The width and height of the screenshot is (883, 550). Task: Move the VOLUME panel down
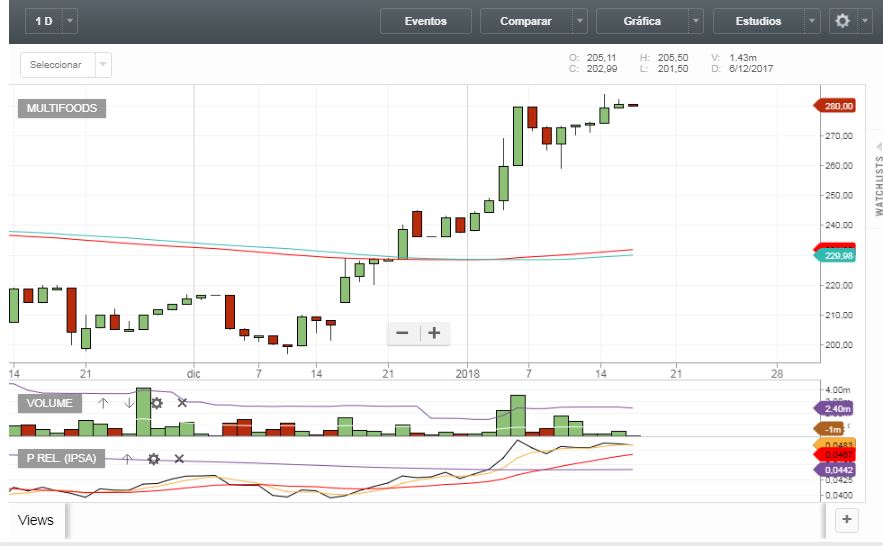[x=129, y=403]
